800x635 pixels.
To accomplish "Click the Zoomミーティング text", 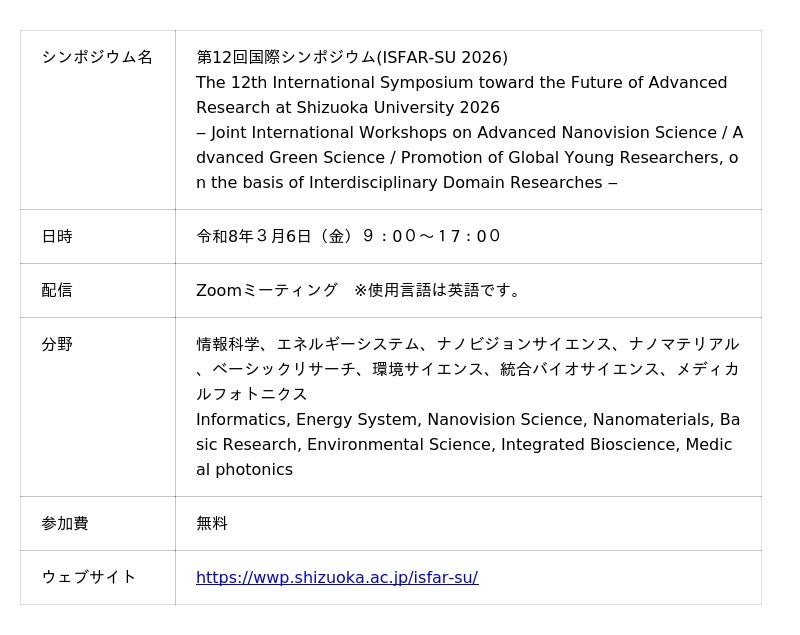I will coord(267,290).
